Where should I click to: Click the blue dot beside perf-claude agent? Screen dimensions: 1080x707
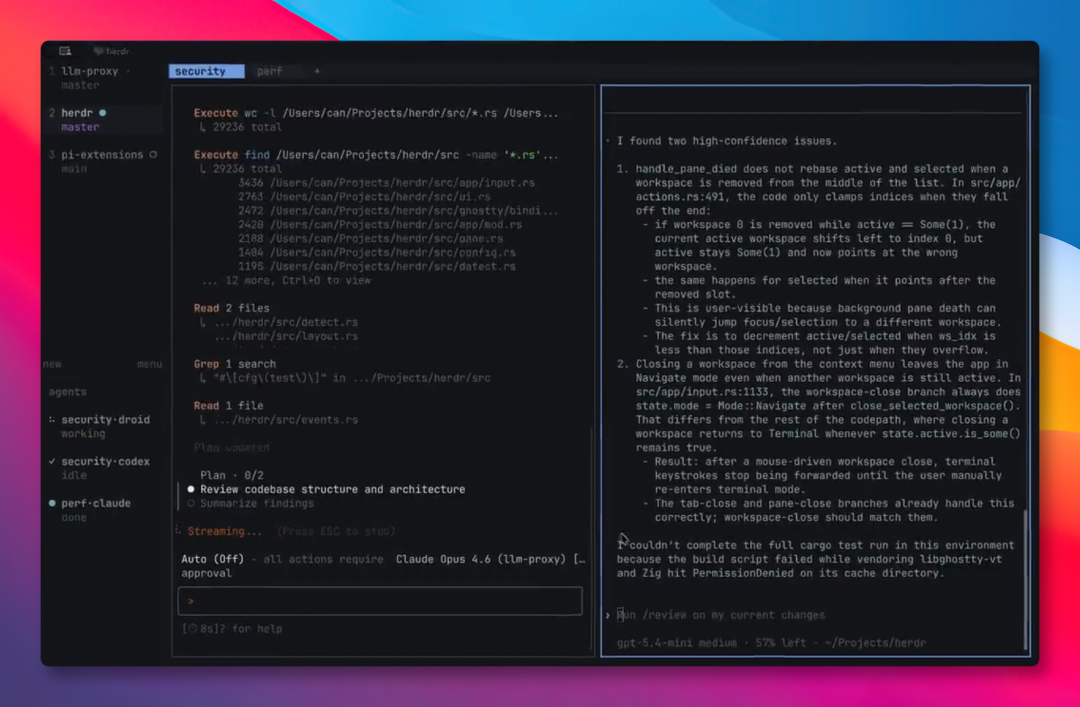point(52,503)
